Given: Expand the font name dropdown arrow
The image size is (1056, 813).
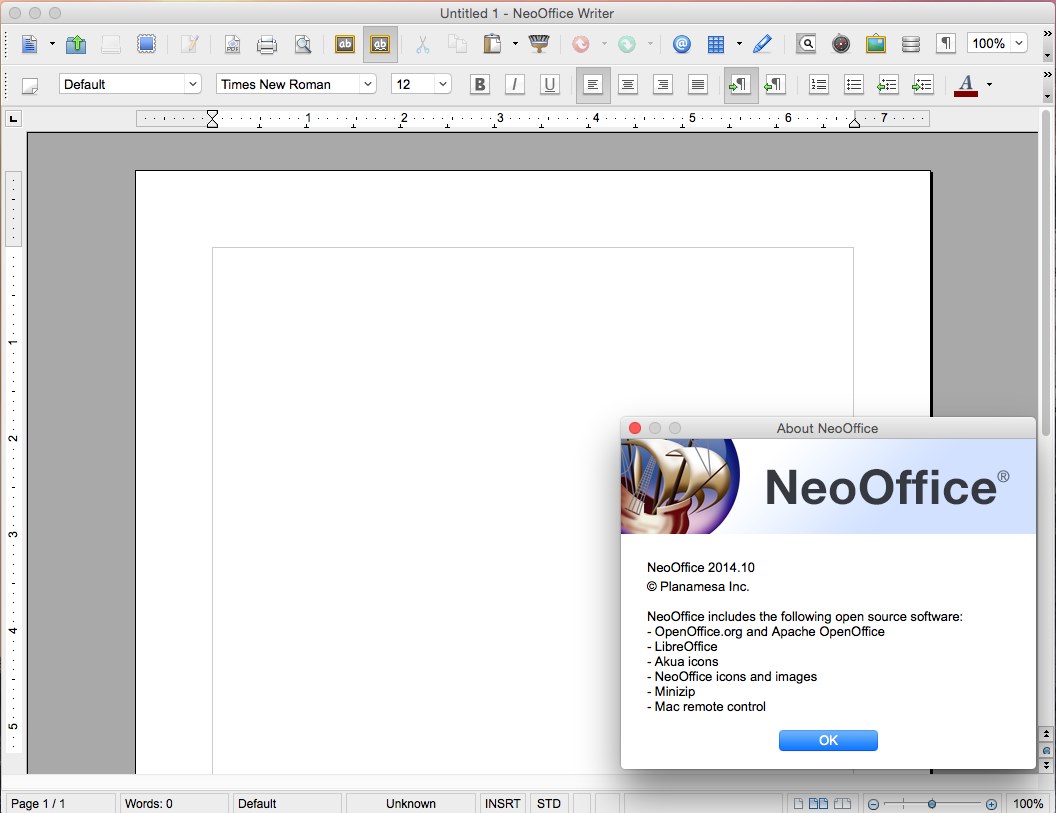Looking at the screenshot, I should (x=368, y=84).
